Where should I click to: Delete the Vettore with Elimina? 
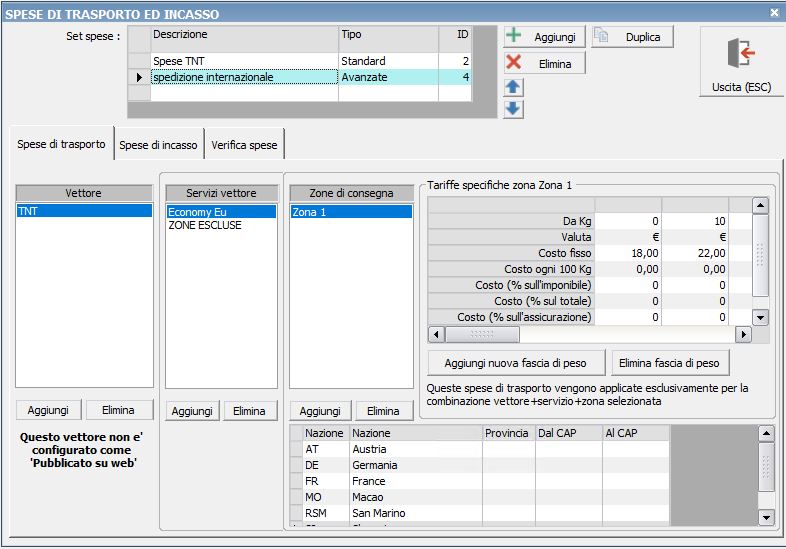(x=118, y=410)
